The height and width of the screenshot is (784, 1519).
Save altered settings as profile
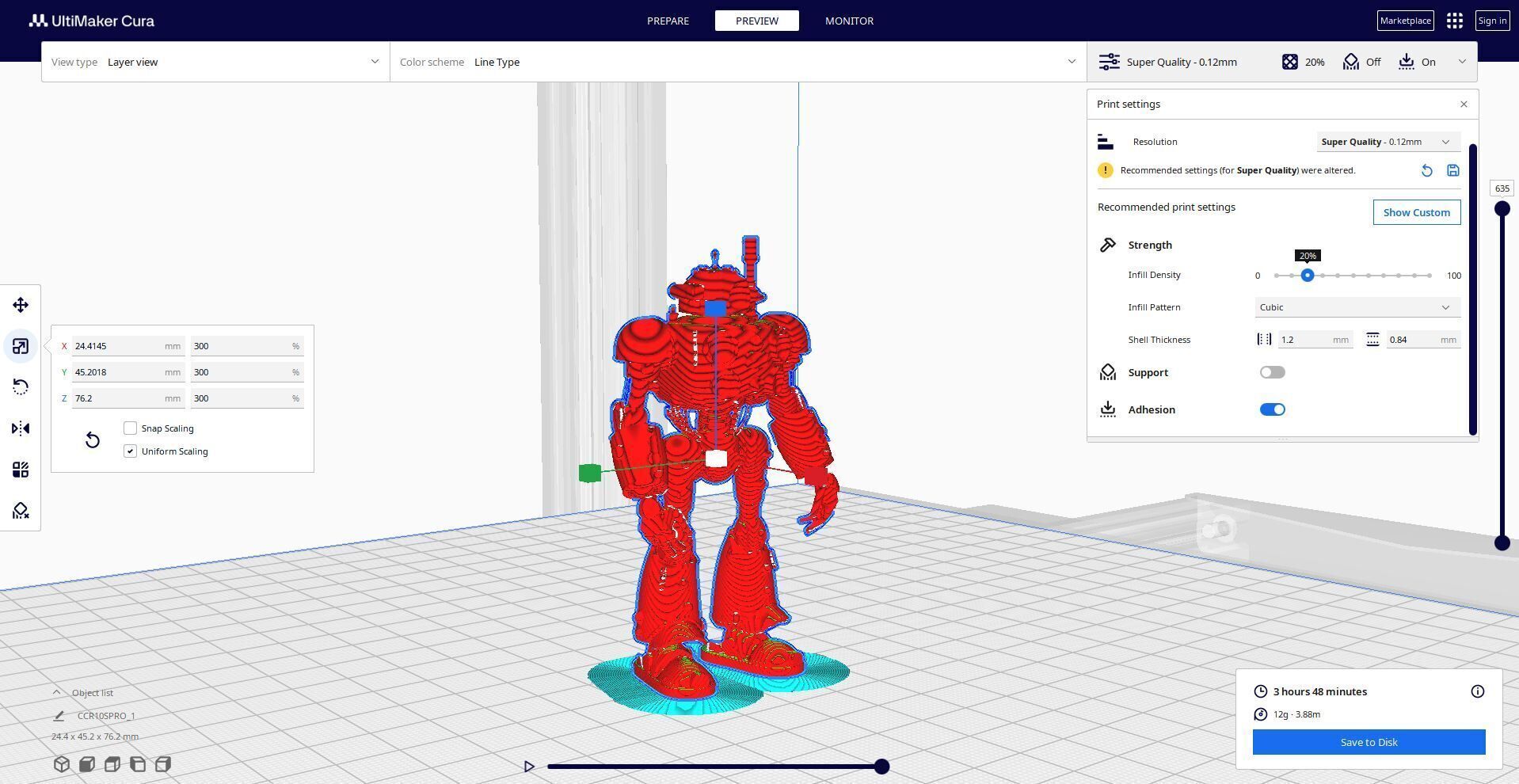coord(1452,170)
